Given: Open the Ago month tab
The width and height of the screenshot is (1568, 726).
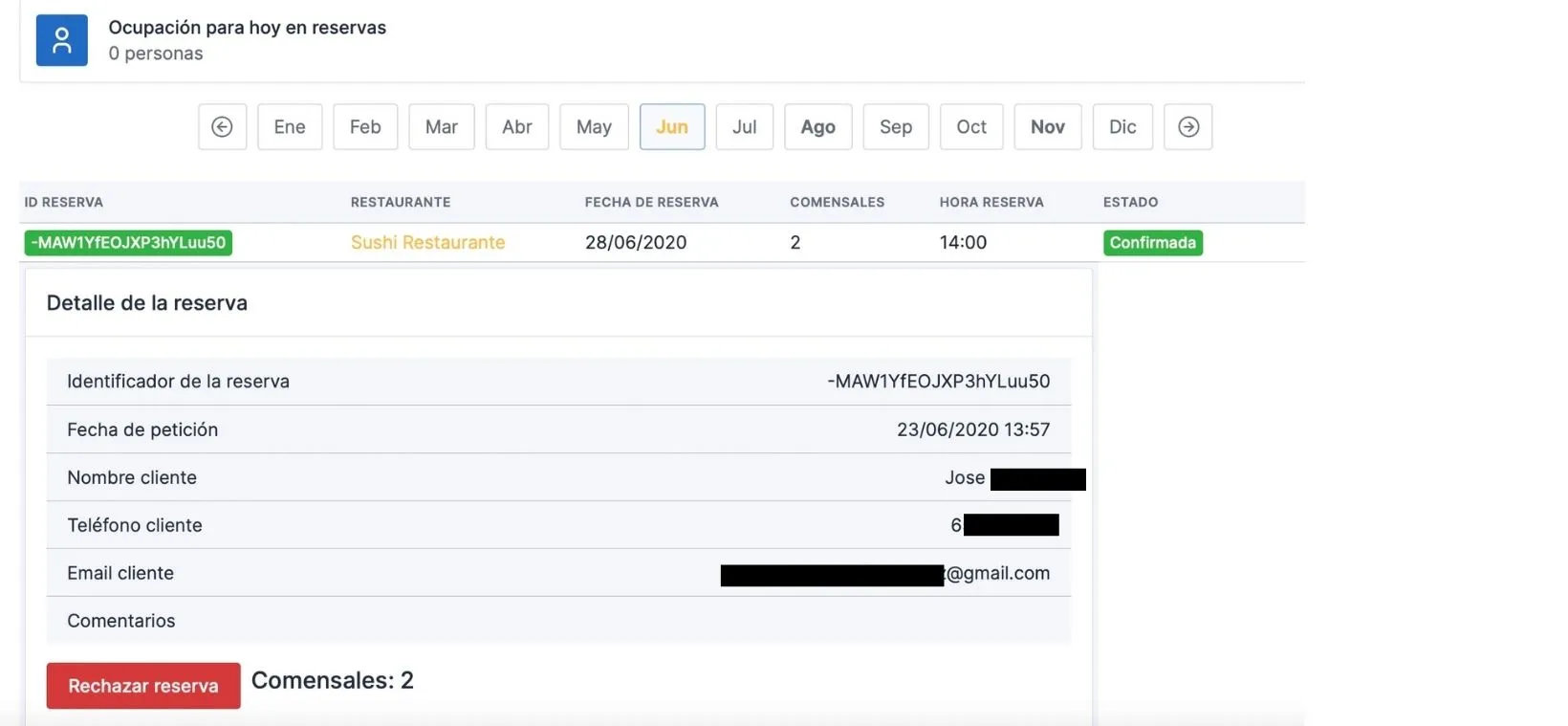Looking at the screenshot, I should (x=818, y=126).
